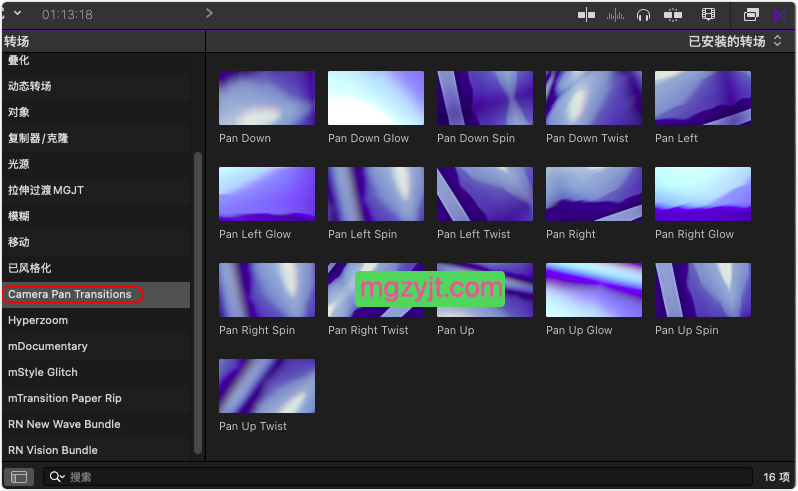The image size is (798, 491).
Task: Select 移动 category
Action: pyautogui.click(x=96, y=242)
